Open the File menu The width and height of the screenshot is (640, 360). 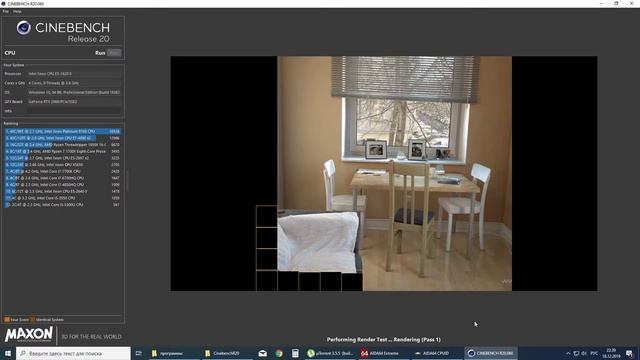[x=6, y=11]
